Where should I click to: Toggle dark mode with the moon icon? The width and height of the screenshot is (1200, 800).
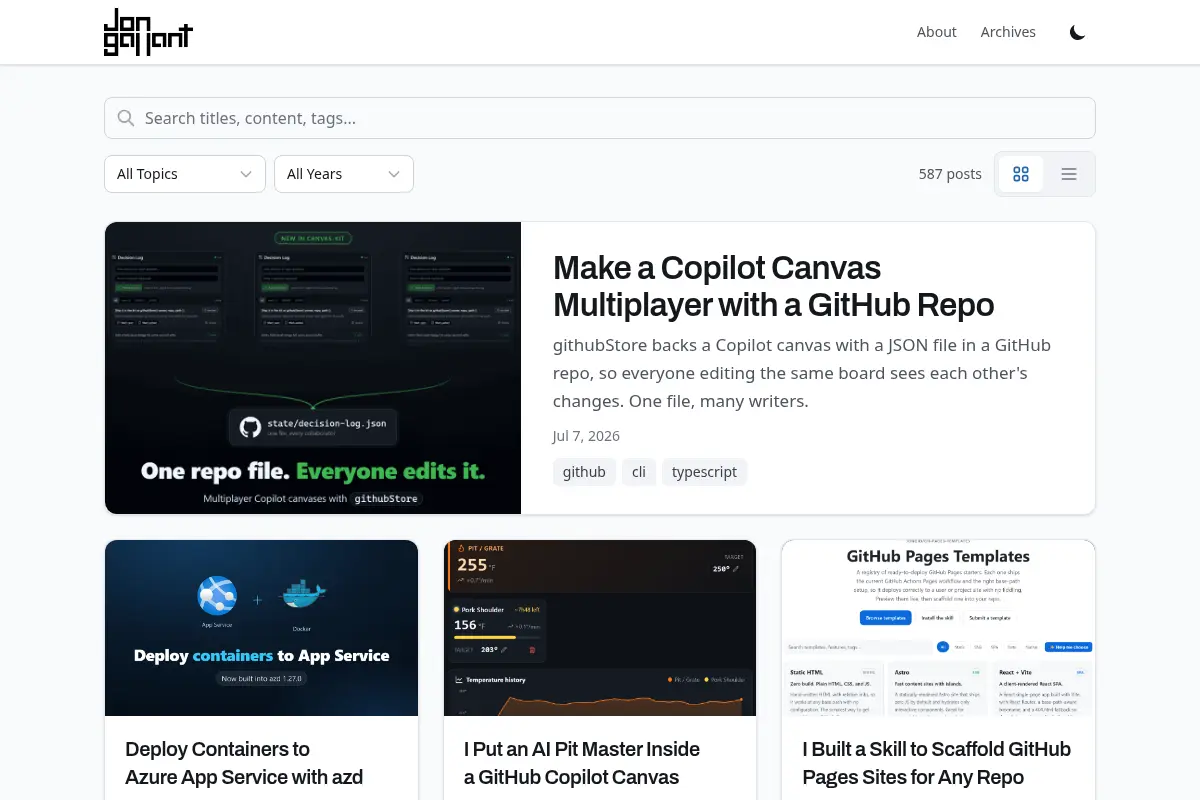pos(1077,32)
